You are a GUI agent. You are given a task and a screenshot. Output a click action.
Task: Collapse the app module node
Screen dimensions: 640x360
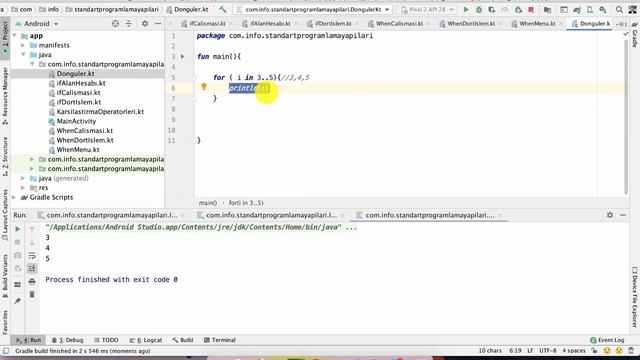point(15,36)
